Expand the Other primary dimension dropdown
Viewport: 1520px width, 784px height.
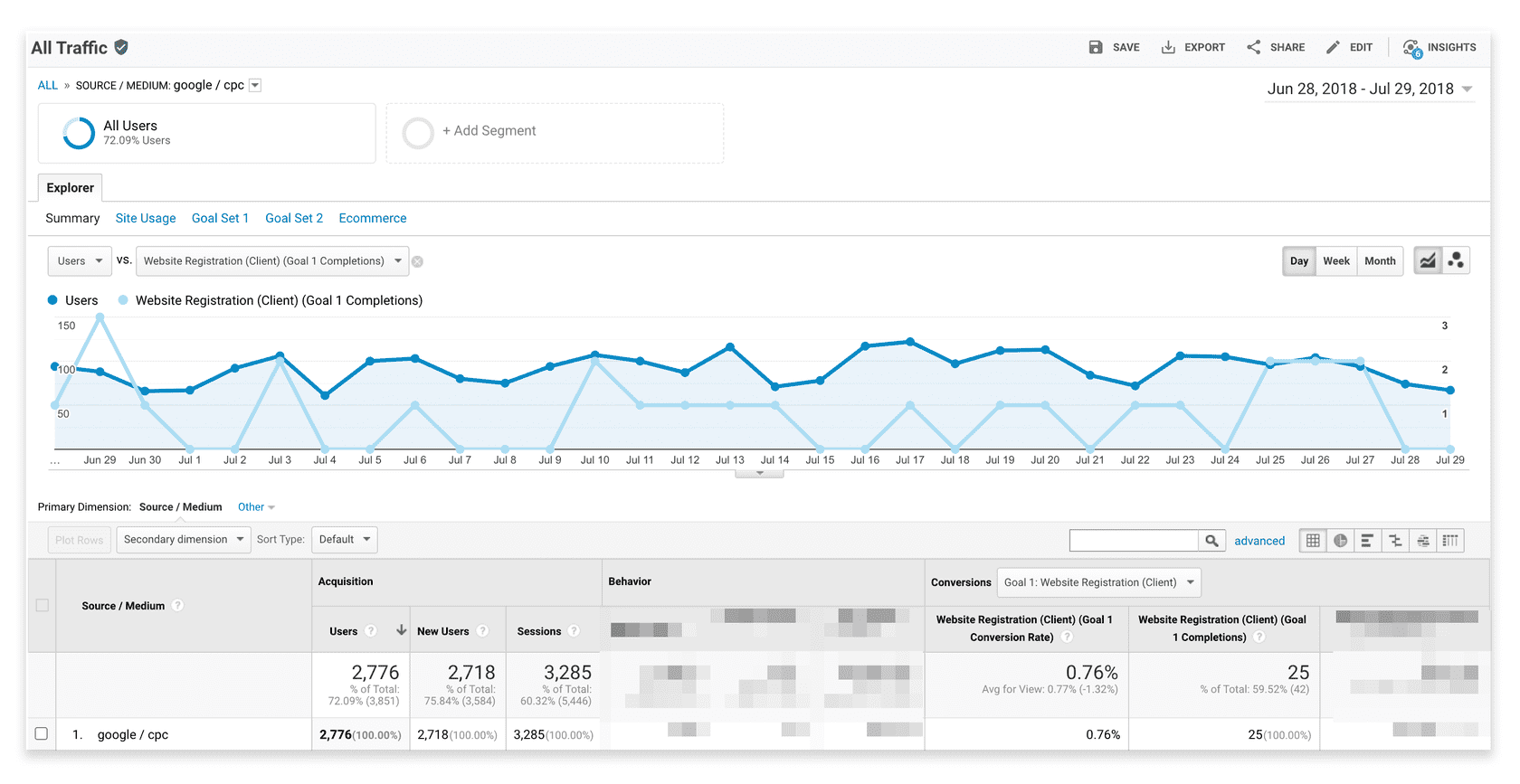coord(256,507)
